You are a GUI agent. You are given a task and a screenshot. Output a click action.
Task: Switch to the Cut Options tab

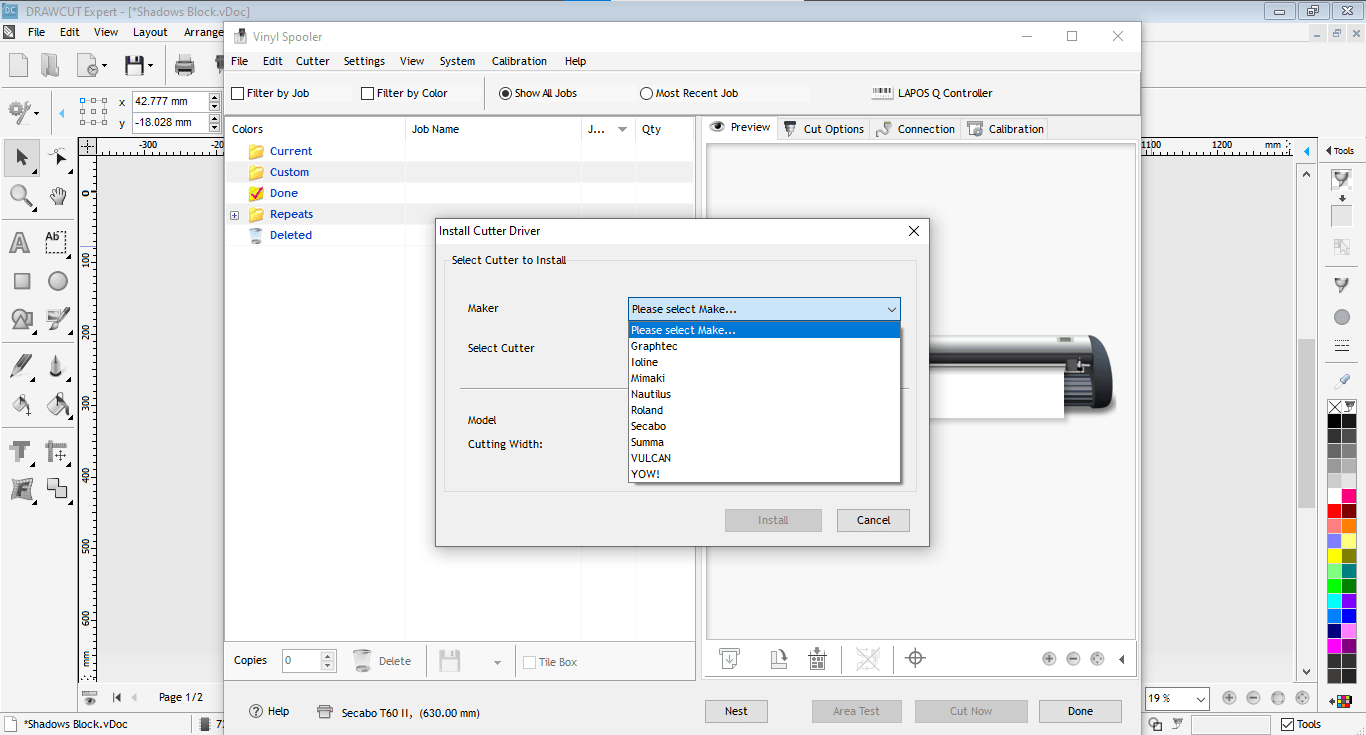(823, 129)
